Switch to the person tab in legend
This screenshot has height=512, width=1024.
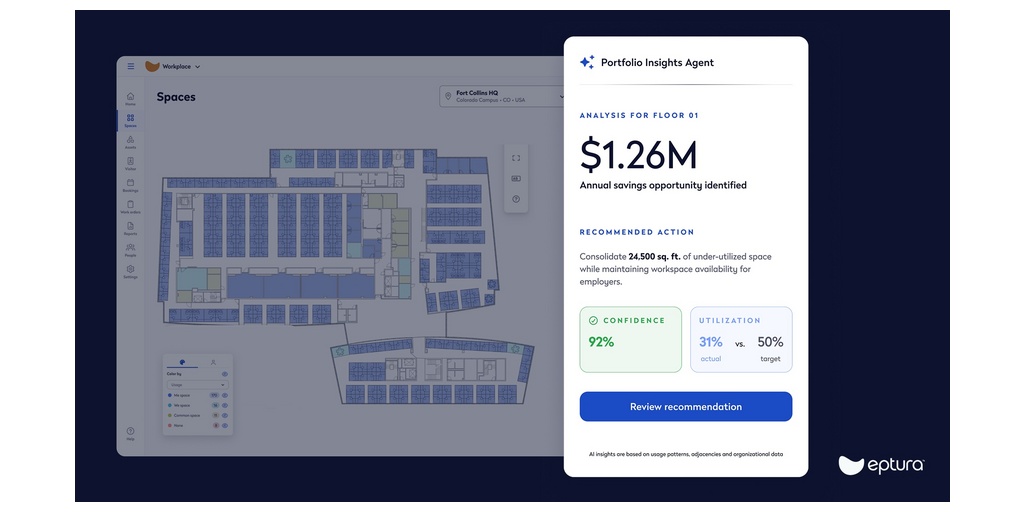[x=213, y=362]
